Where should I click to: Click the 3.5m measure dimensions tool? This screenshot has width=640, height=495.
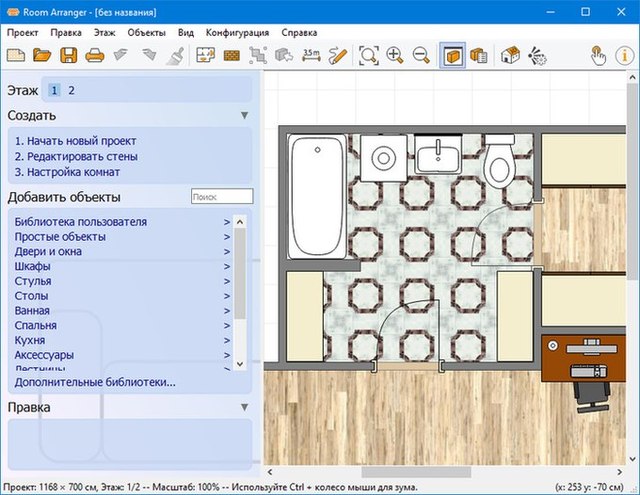311,55
